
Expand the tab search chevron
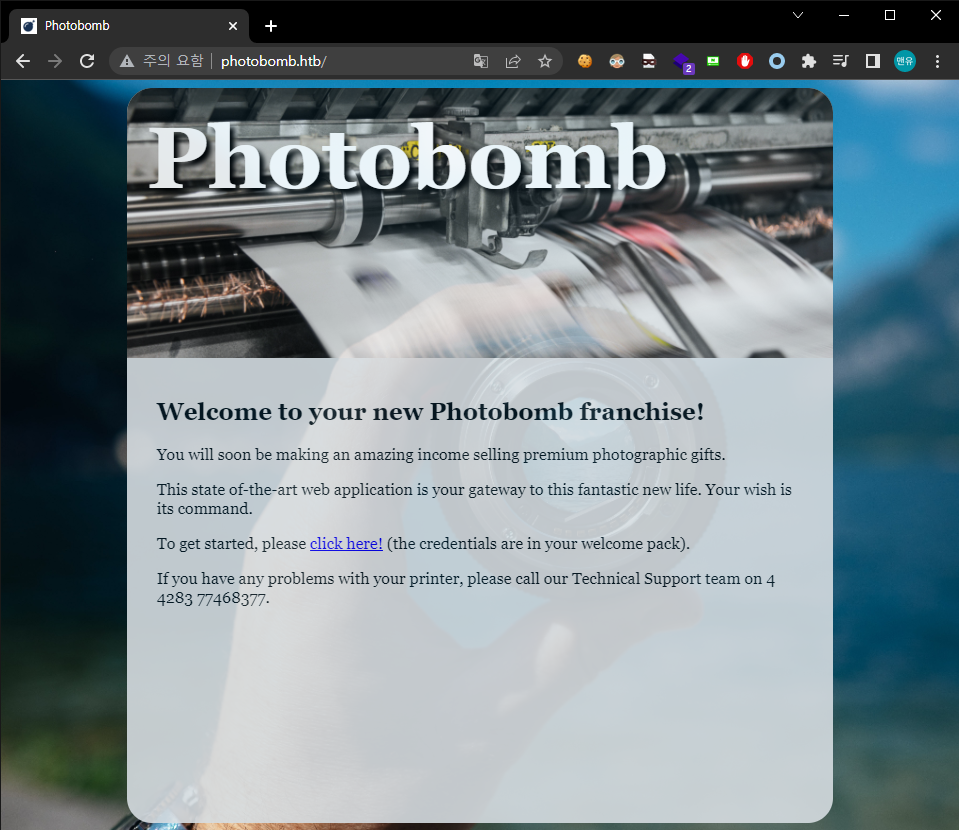pyautogui.click(x=798, y=15)
